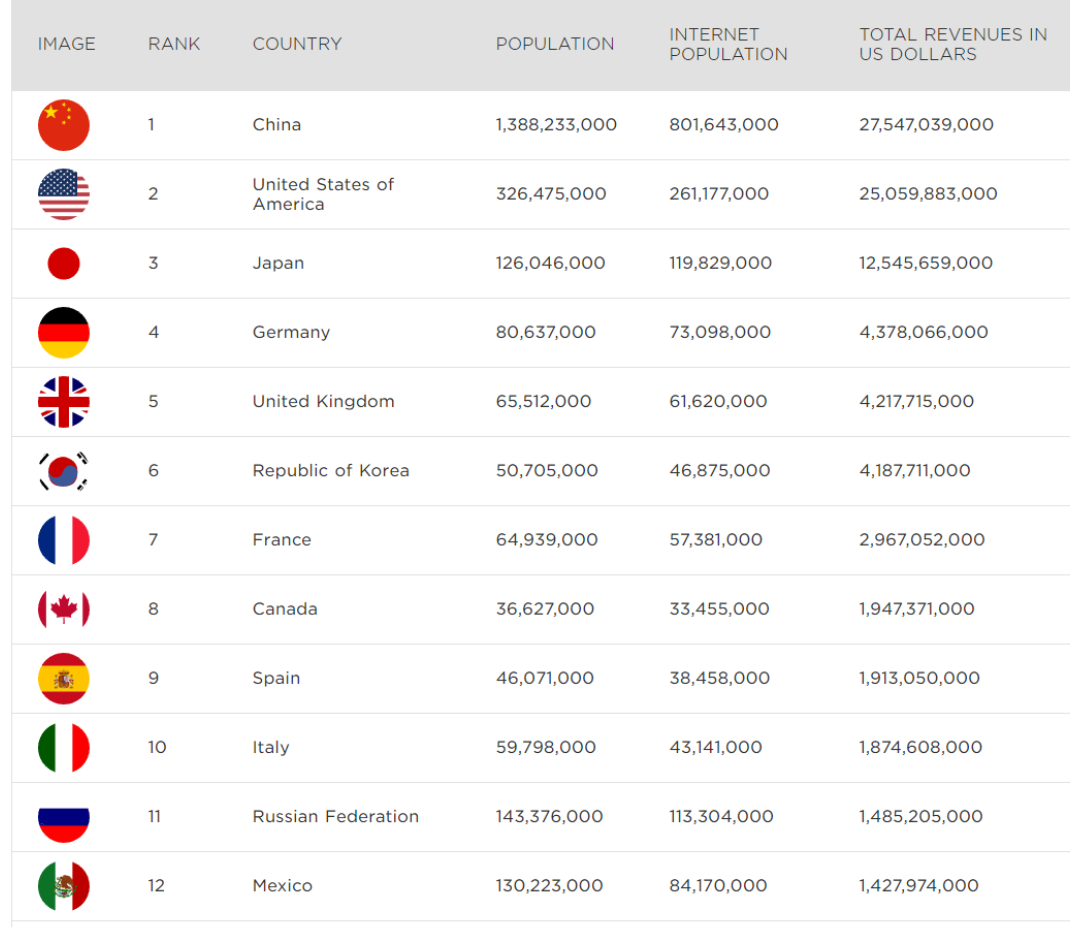Click the Japan flag icon
1070x927 pixels.
[x=64, y=263]
